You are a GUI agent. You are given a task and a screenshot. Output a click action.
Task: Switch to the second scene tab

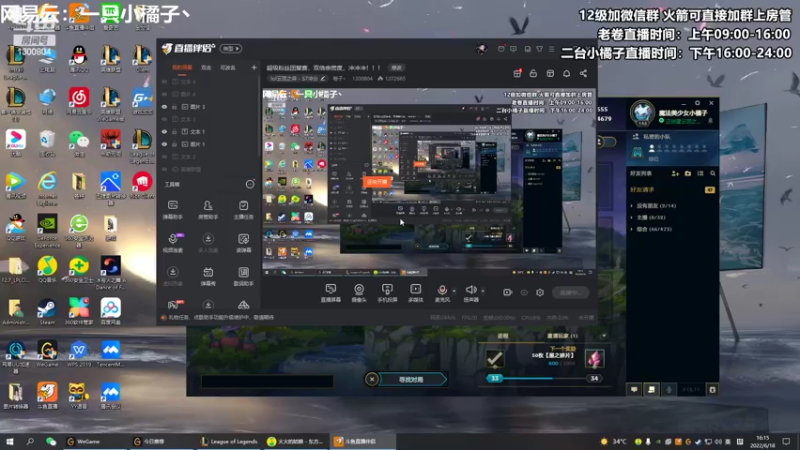[206, 67]
